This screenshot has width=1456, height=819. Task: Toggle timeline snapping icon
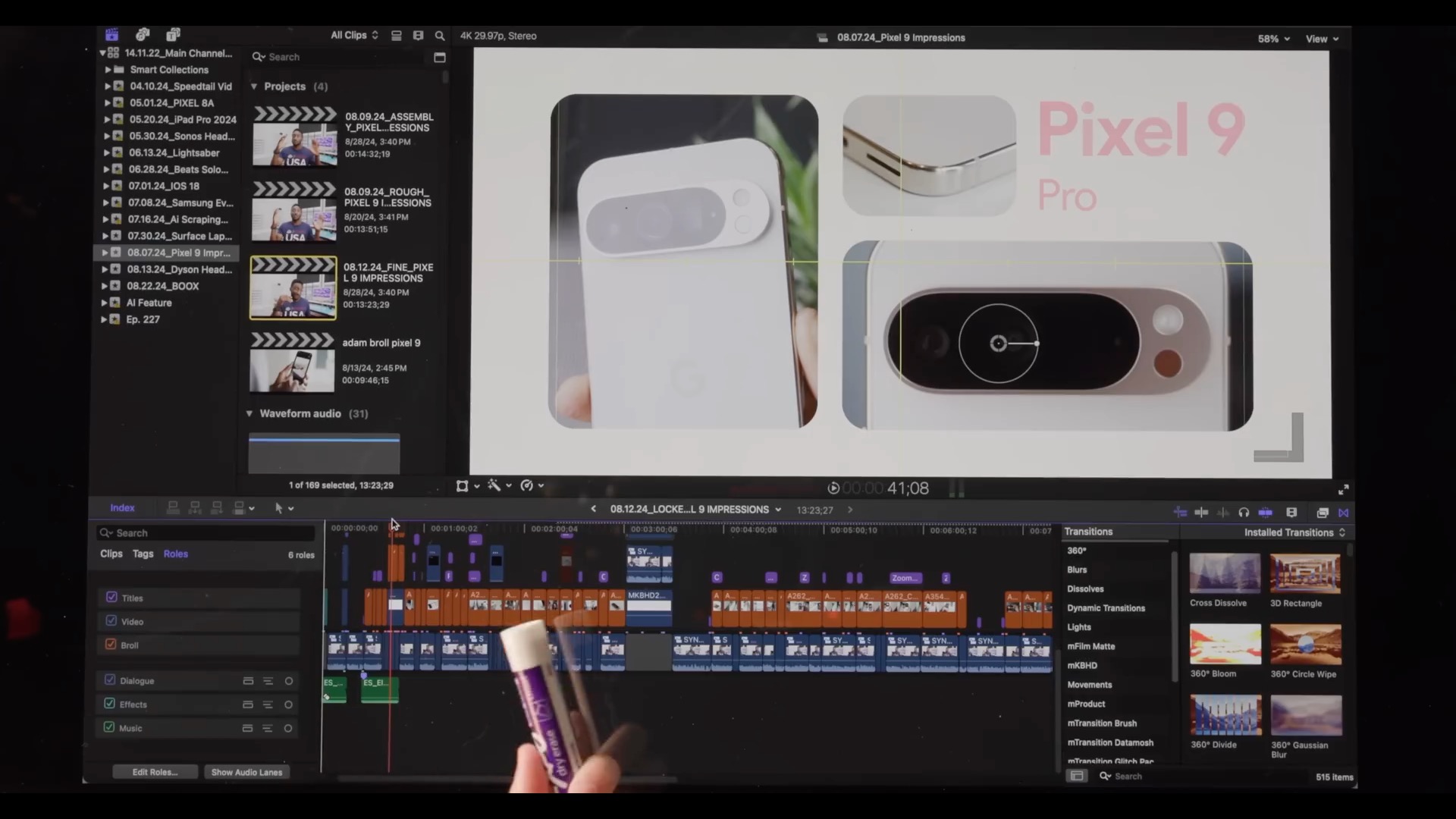click(x=1265, y=513)
